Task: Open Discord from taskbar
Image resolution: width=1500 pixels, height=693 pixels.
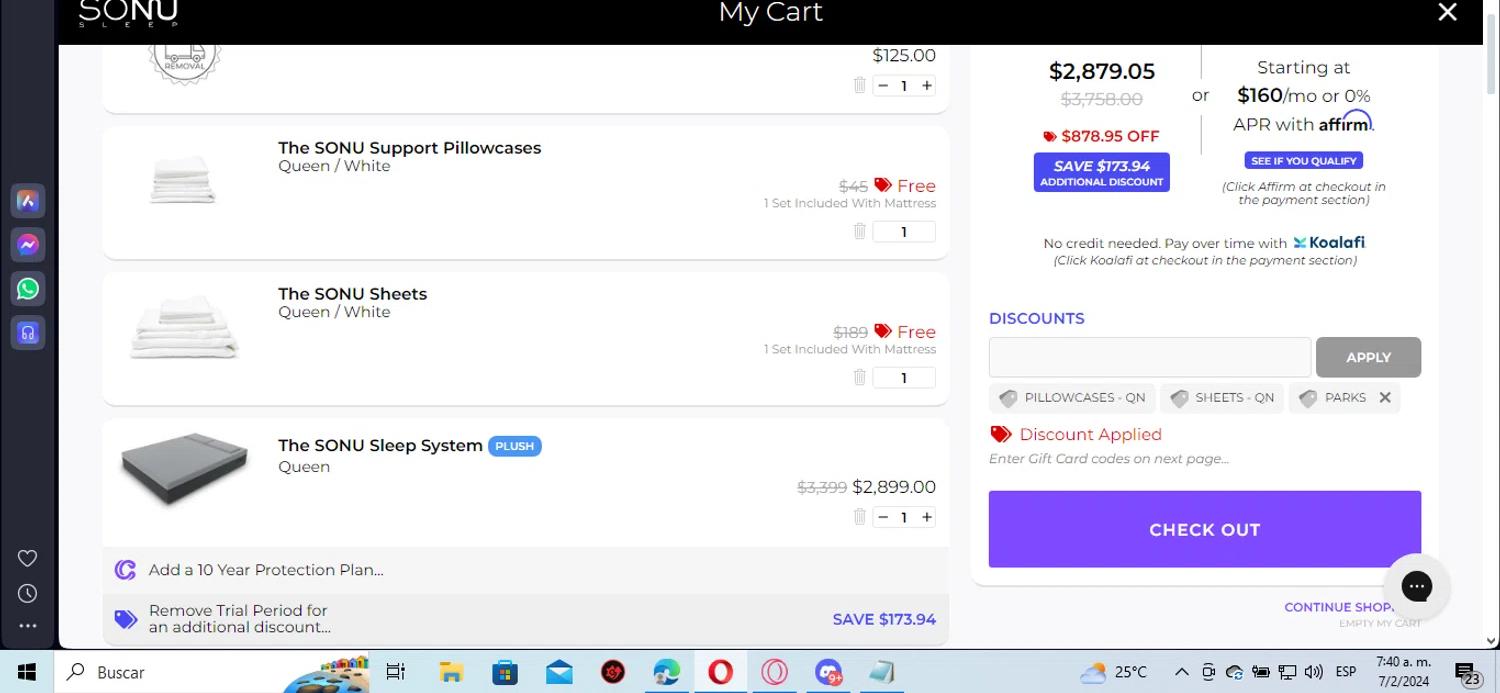Action: click(828, 672)
